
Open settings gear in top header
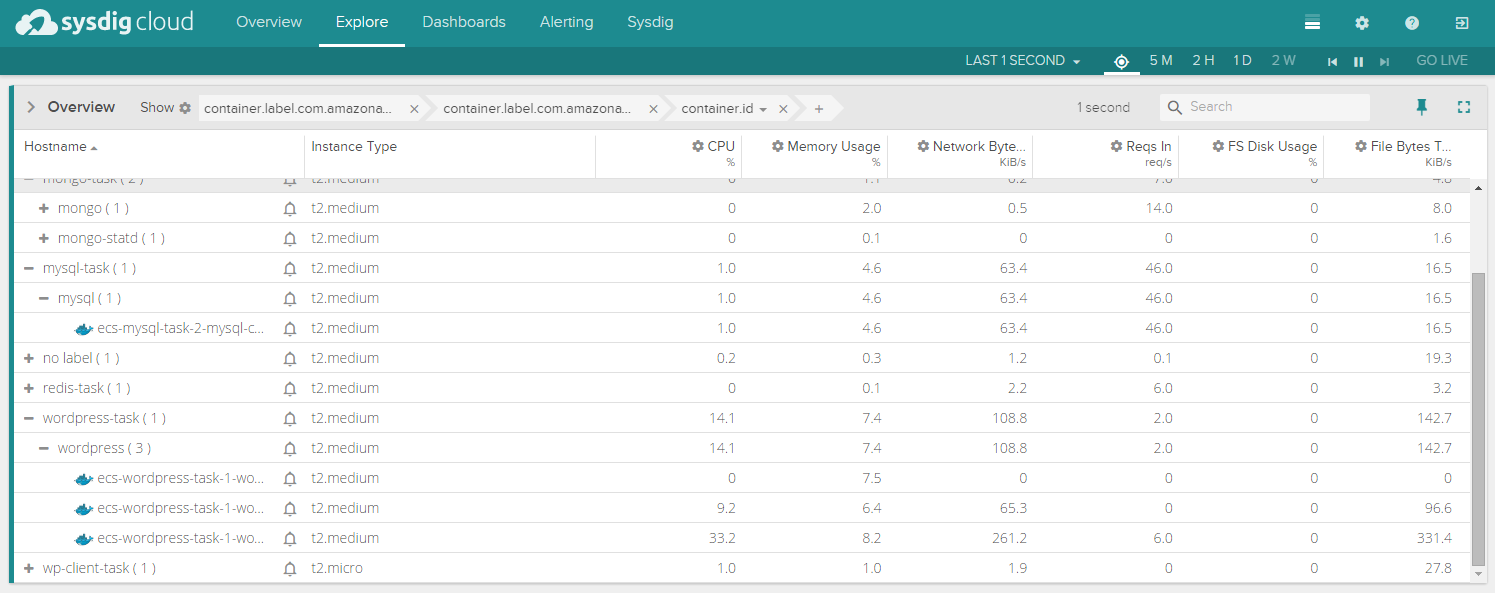pyautogui.click(x=1362, y=23)
